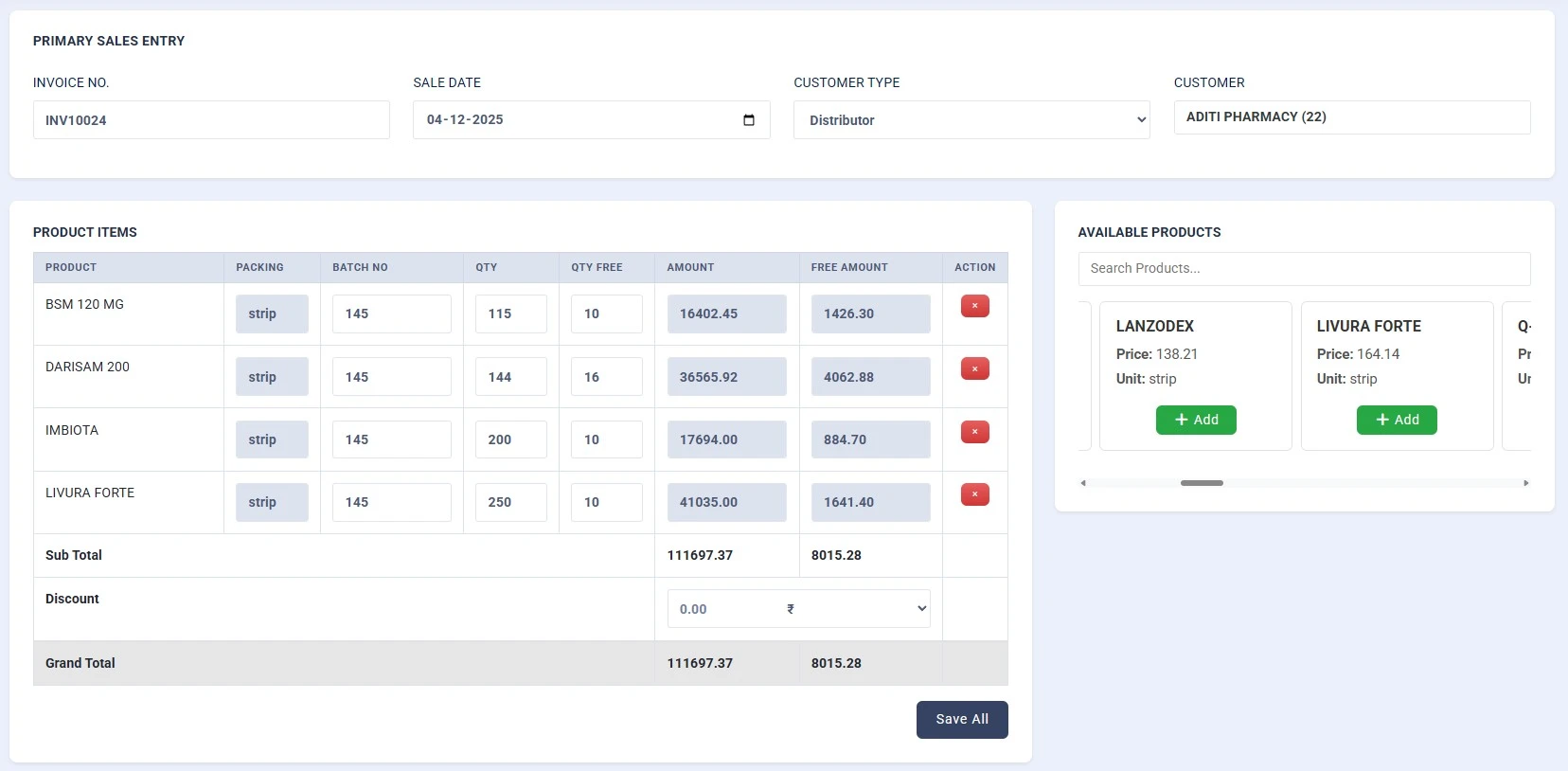
Task: Click LIVURA FORTE price 164.14
Action: click(x=1358, y=354)
